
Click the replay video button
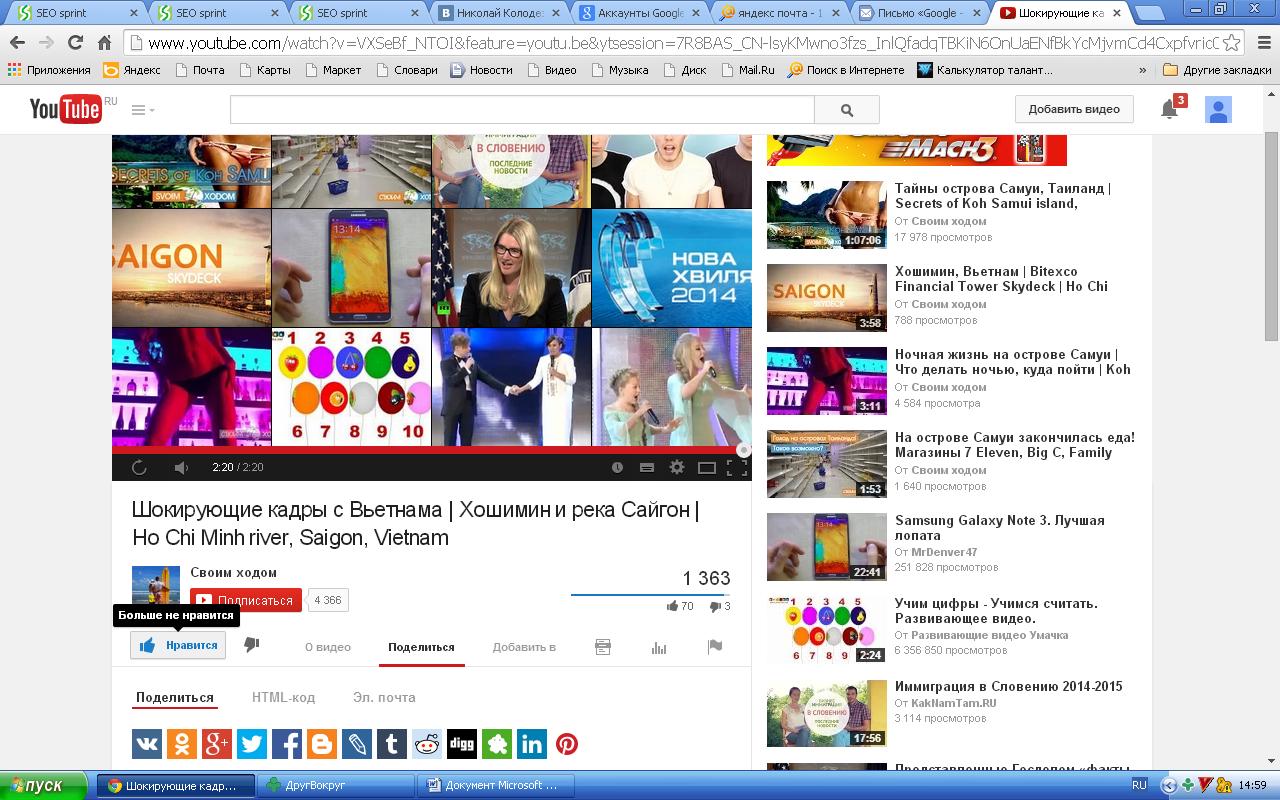(x=139, y=467)
